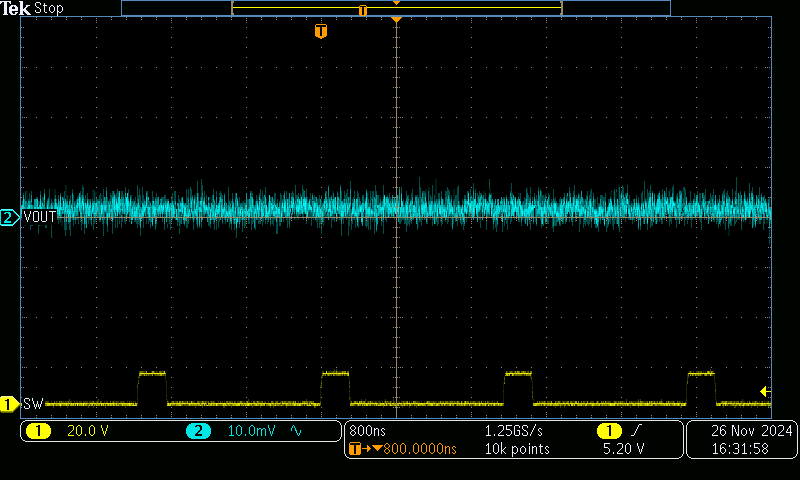800x480 pixels.
Task: Click the waveform record overview bar at top
Action: [396, 8]
